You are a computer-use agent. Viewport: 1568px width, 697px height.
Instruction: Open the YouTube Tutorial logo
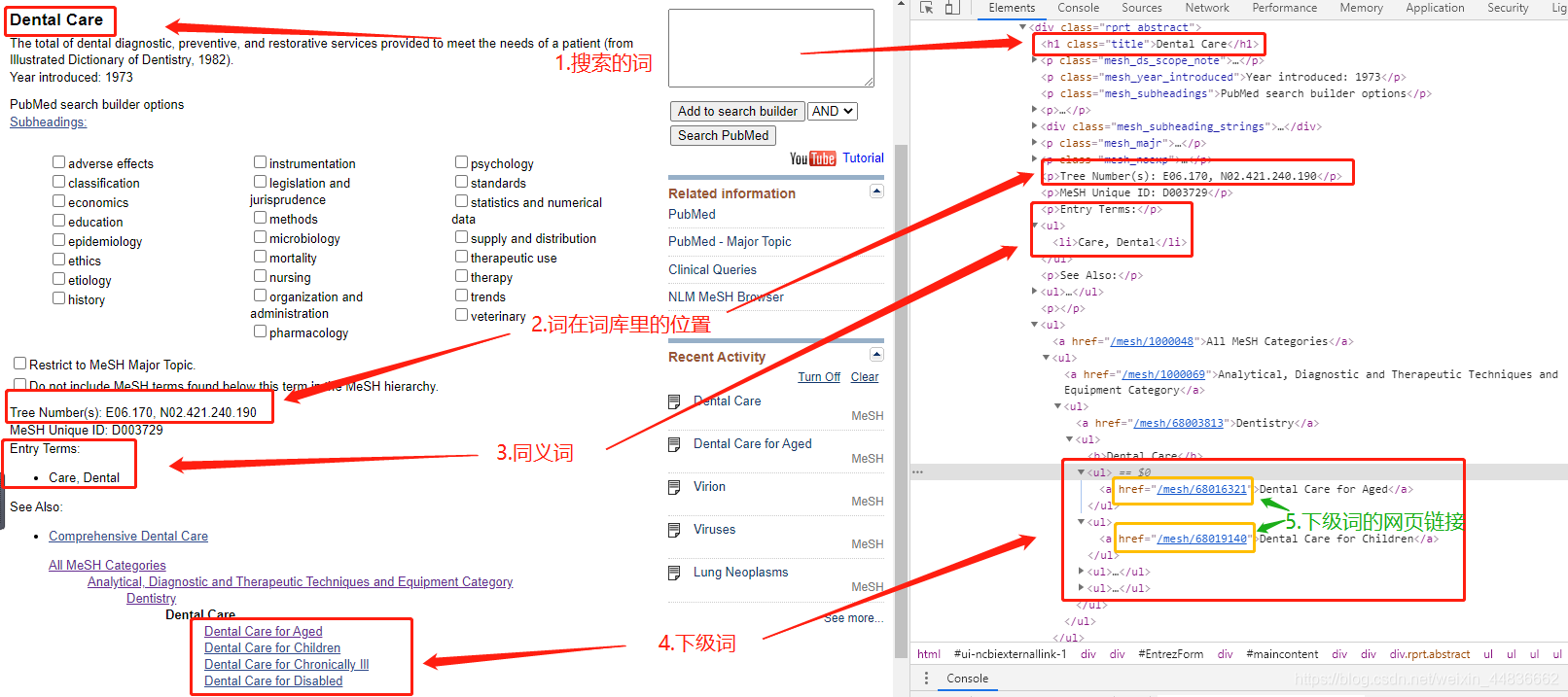[812, 158]
